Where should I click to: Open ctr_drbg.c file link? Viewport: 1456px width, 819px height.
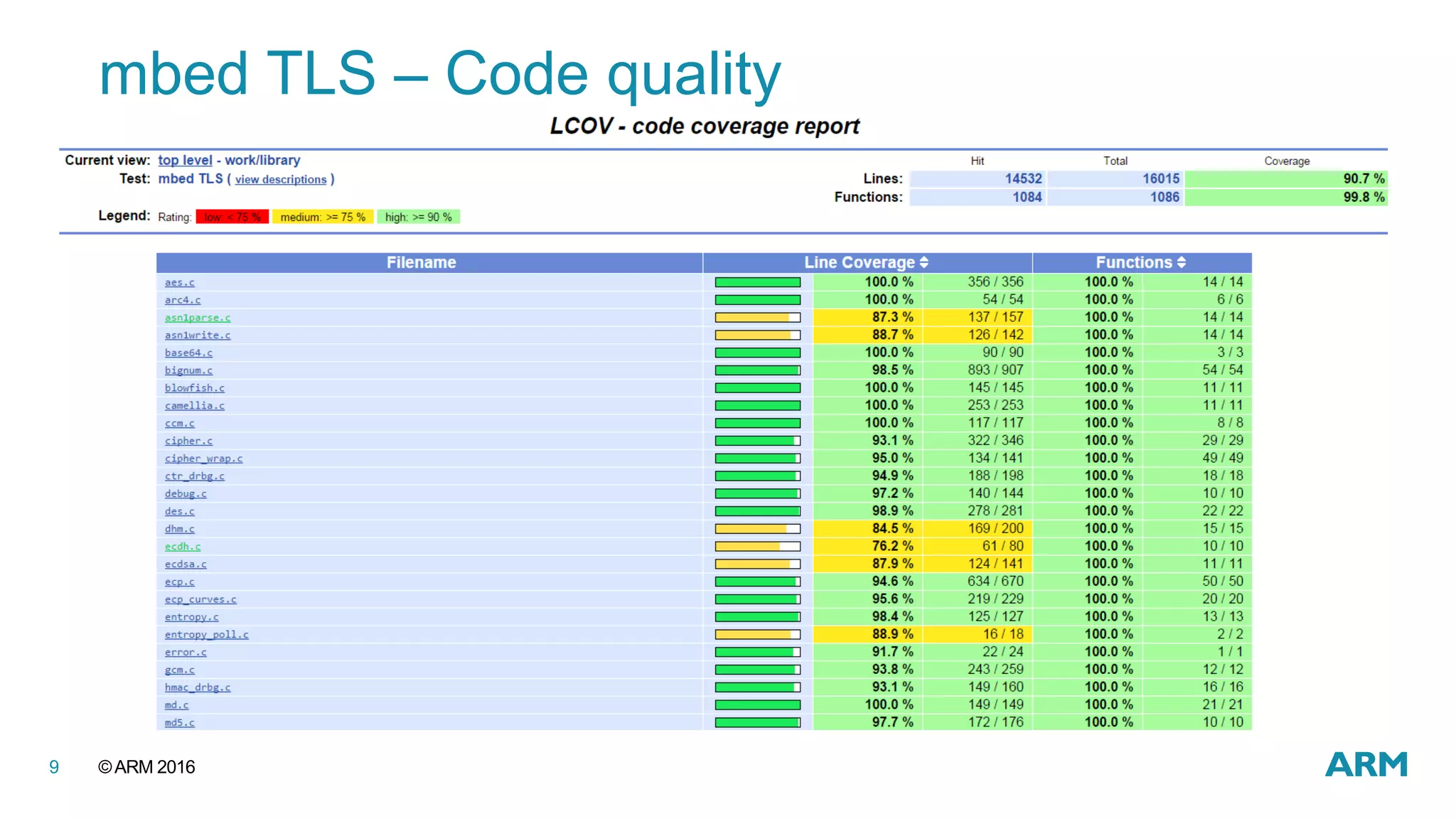pyautogui.click(x=195, y=476)
